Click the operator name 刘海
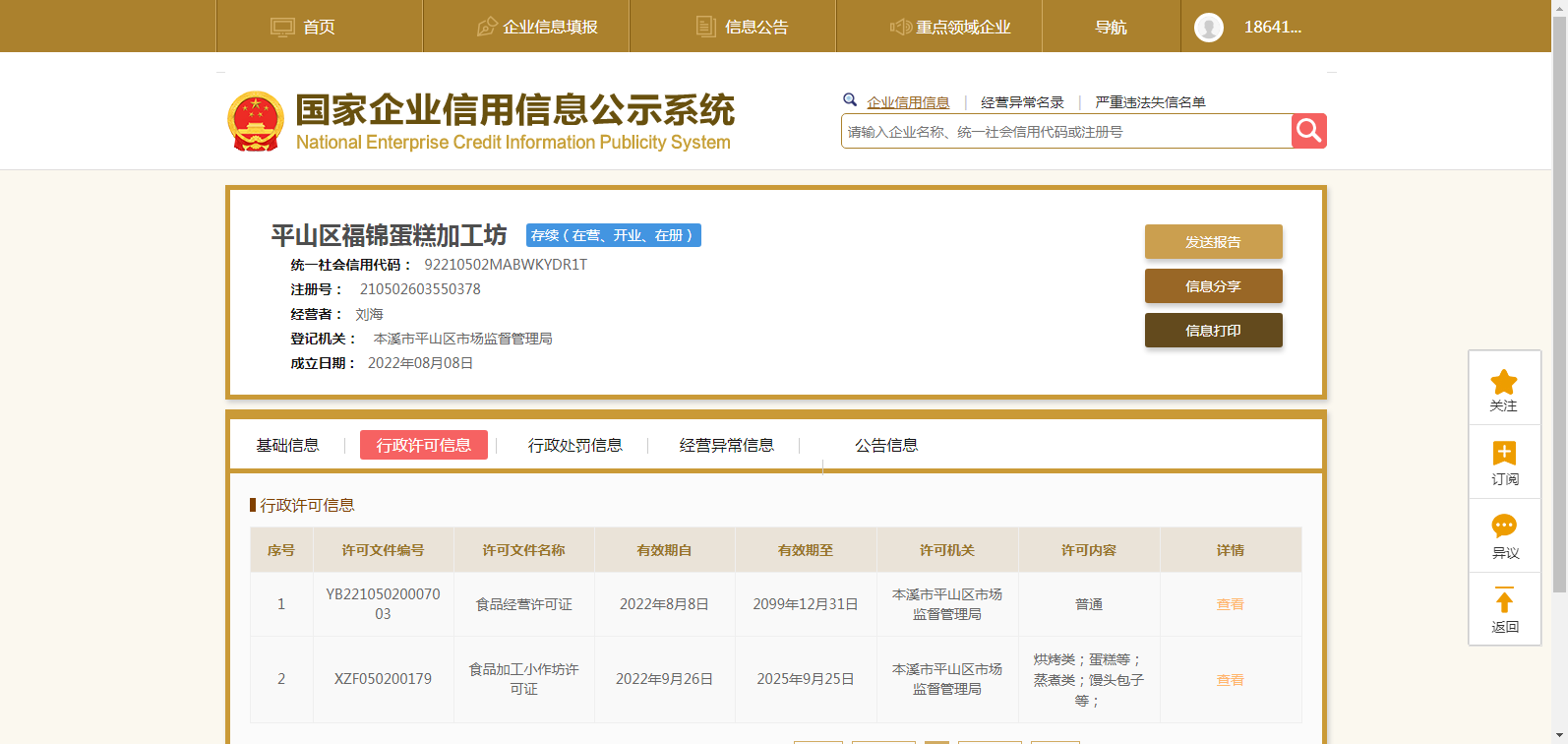The width and height of the screenshot is (1568, 744). coord(370,314)
